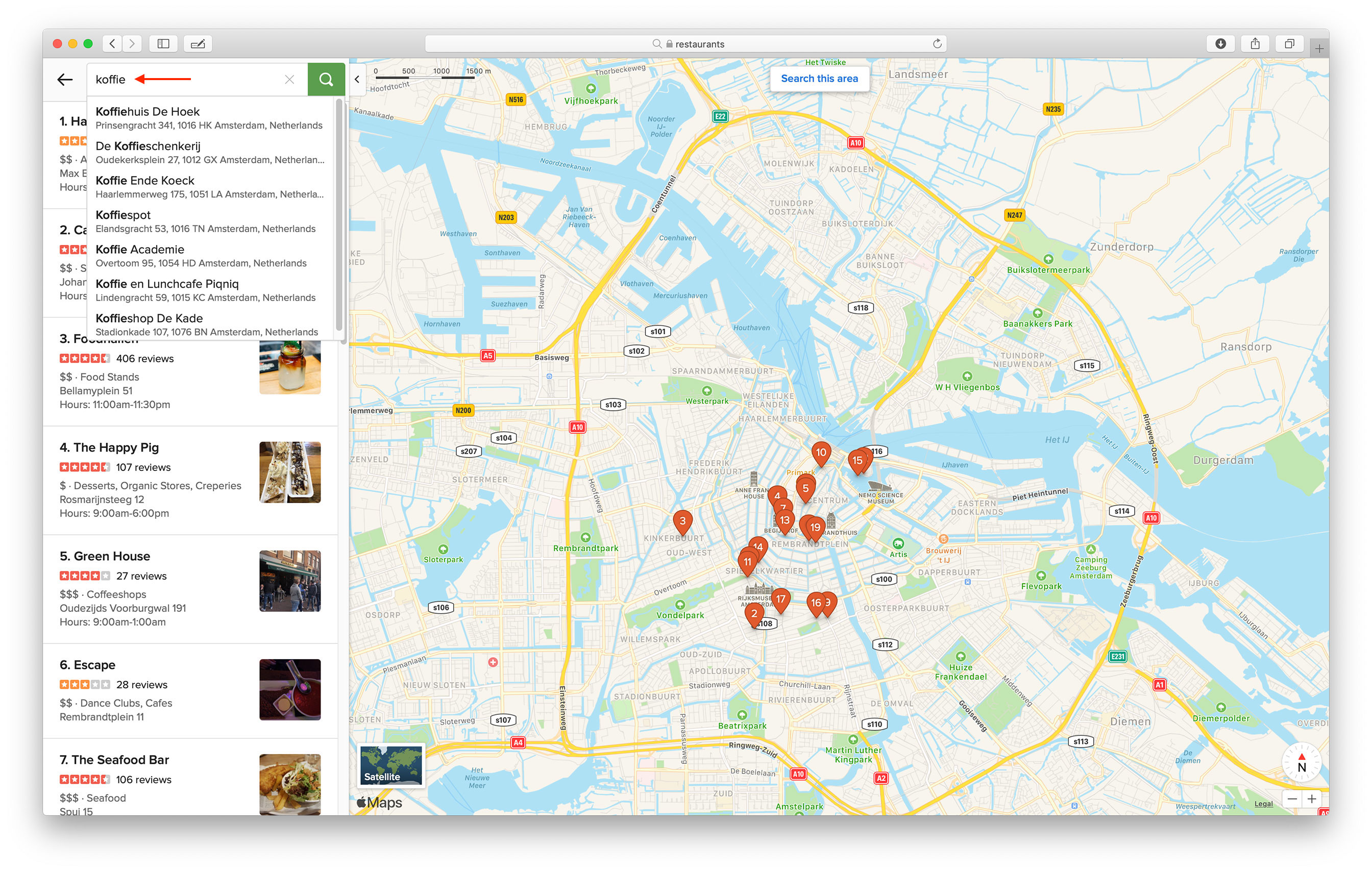Click the green search magnifier button
The height and width of the screenshot is (872, 1372).
point(326,79)
